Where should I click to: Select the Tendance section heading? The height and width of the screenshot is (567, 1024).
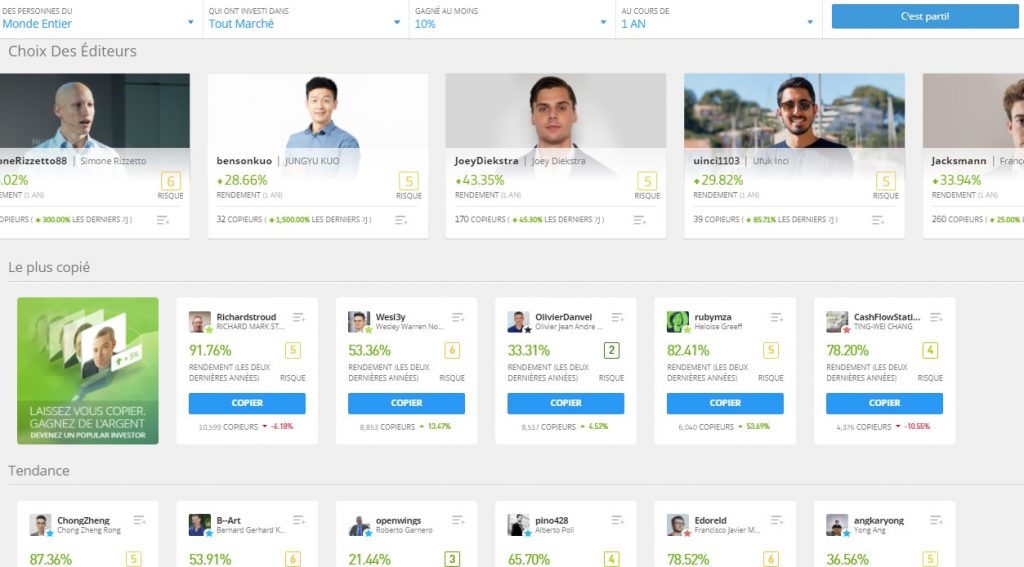click(39, 470)
